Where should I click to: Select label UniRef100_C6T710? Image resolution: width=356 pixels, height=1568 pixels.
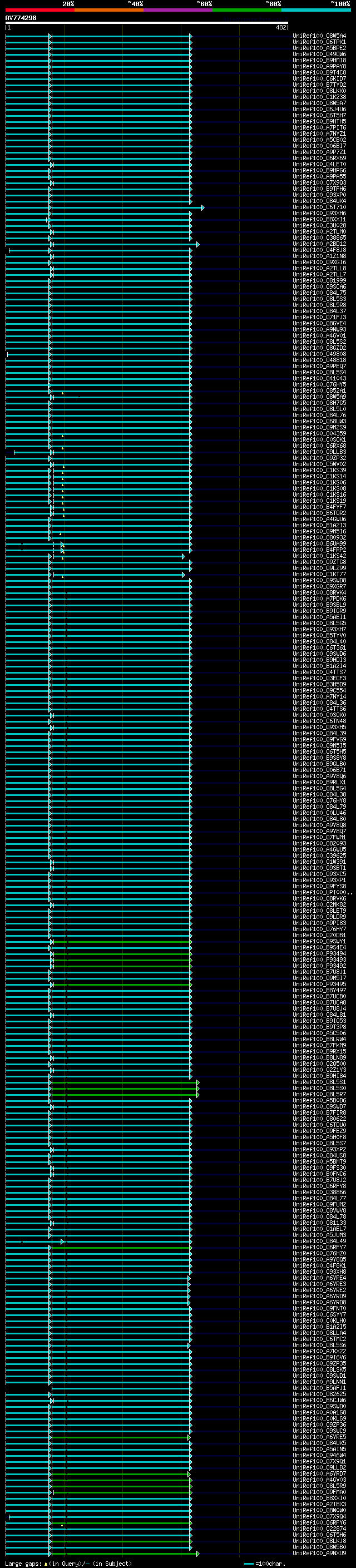319,207
